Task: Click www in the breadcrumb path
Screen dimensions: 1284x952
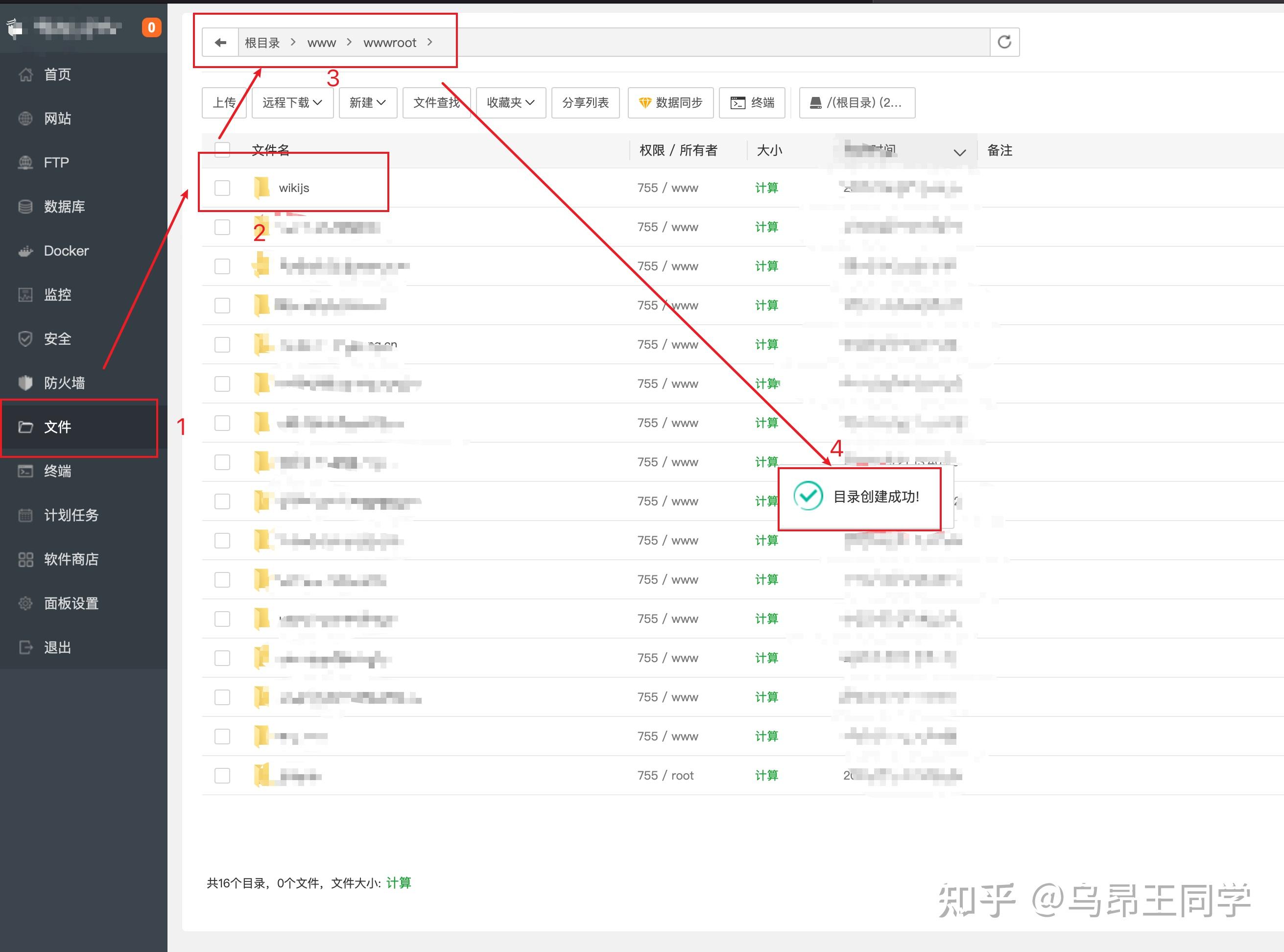Action: click(x=321, y=42)
